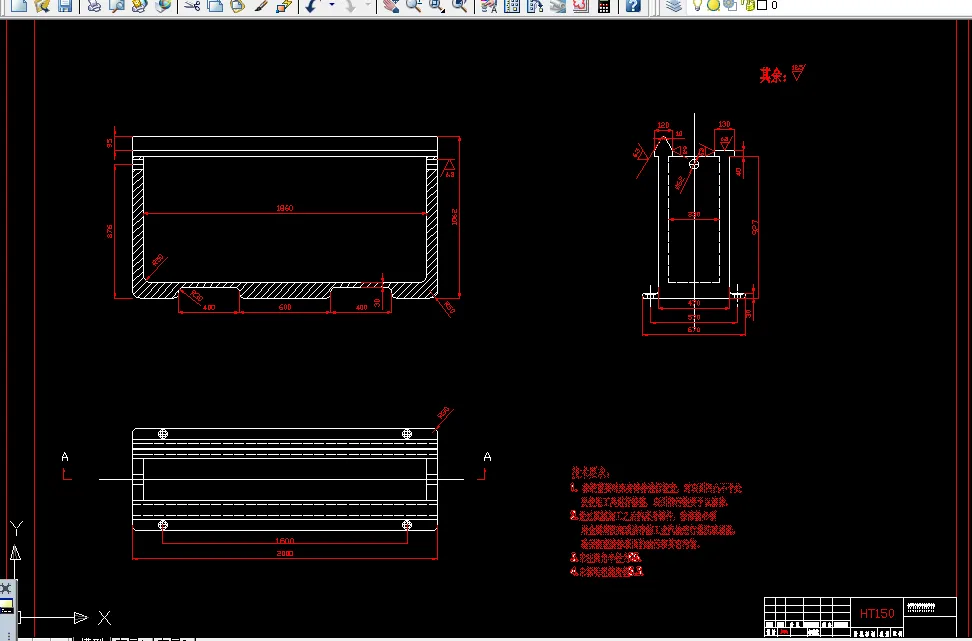The height and width of the screenshot is (641, 972).
Task: Close the floating palette with its X
Action: pyautogui.click(x=6, y=588)
